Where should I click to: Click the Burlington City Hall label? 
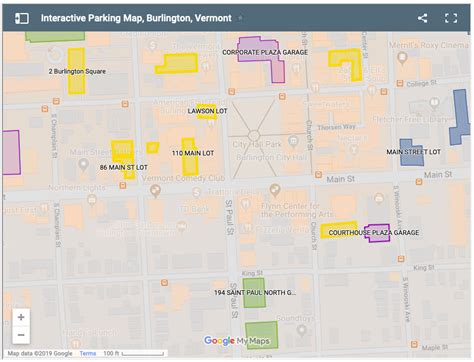271,157
